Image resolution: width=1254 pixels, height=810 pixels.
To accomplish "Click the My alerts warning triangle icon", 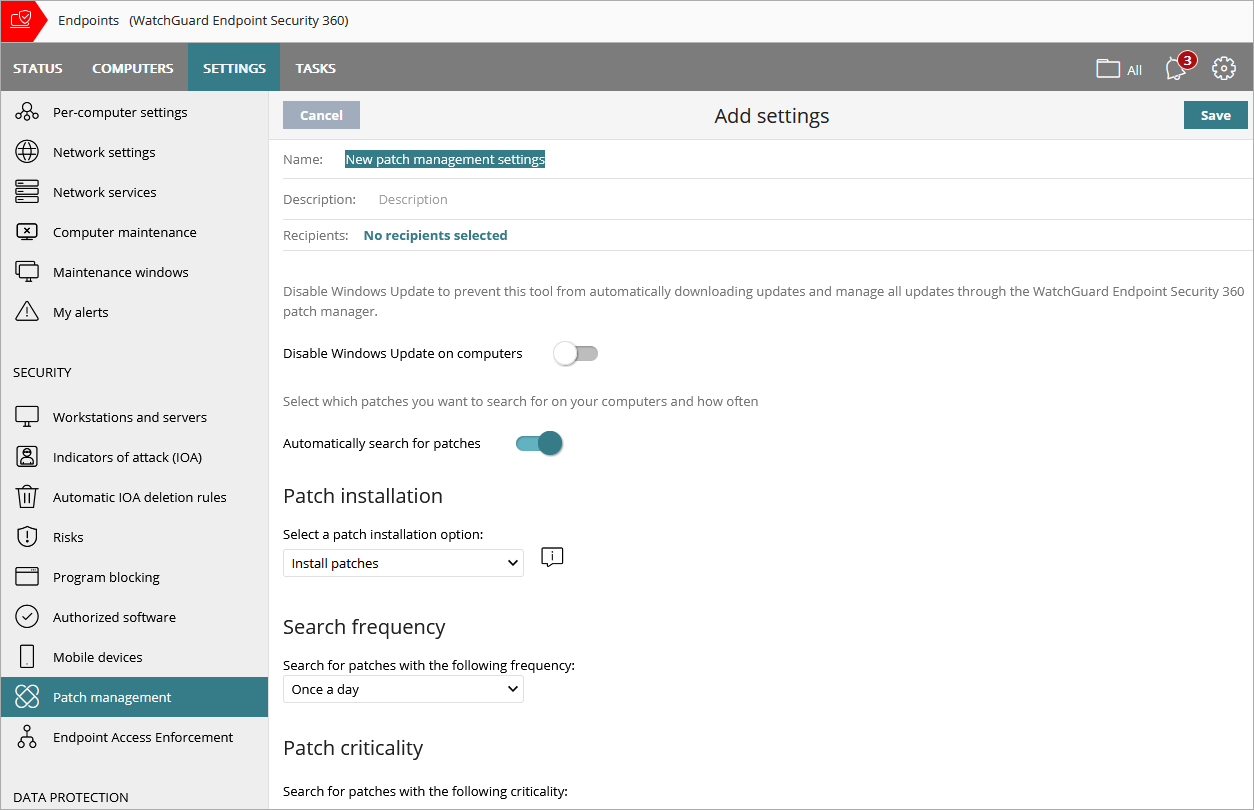I will 27,312.
